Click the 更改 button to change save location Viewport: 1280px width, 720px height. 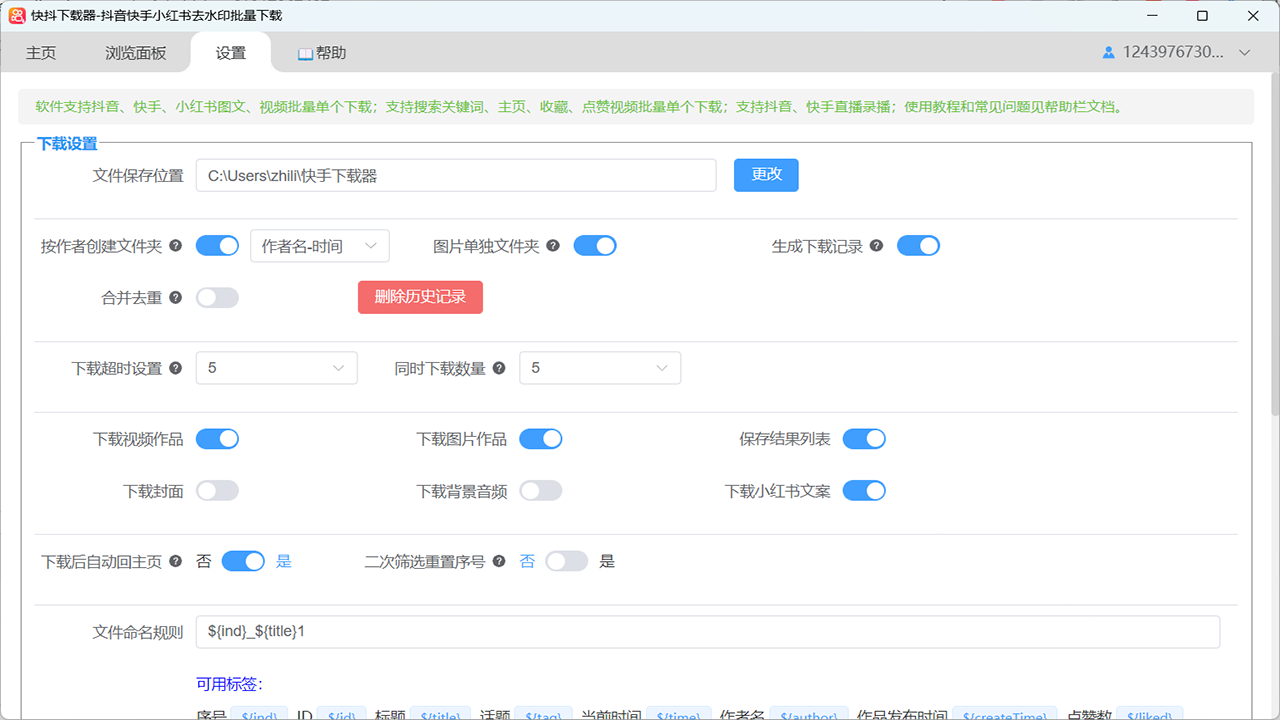point(766,174)
